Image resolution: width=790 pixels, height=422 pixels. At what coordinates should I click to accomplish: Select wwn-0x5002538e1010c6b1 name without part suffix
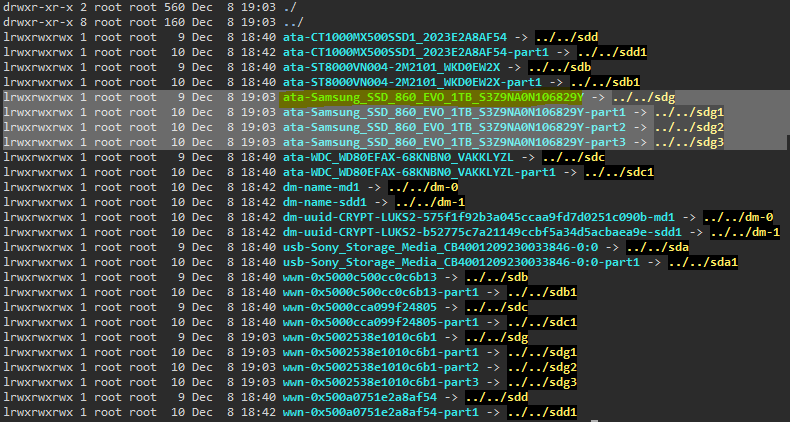(360, 337)
